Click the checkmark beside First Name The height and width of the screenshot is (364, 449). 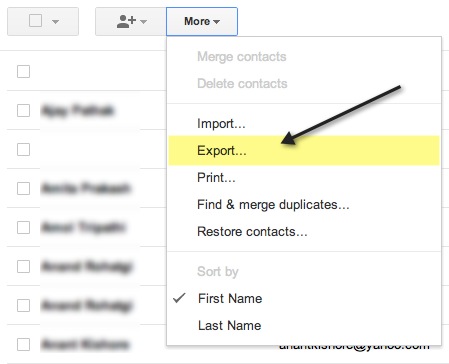pos(179,298)
